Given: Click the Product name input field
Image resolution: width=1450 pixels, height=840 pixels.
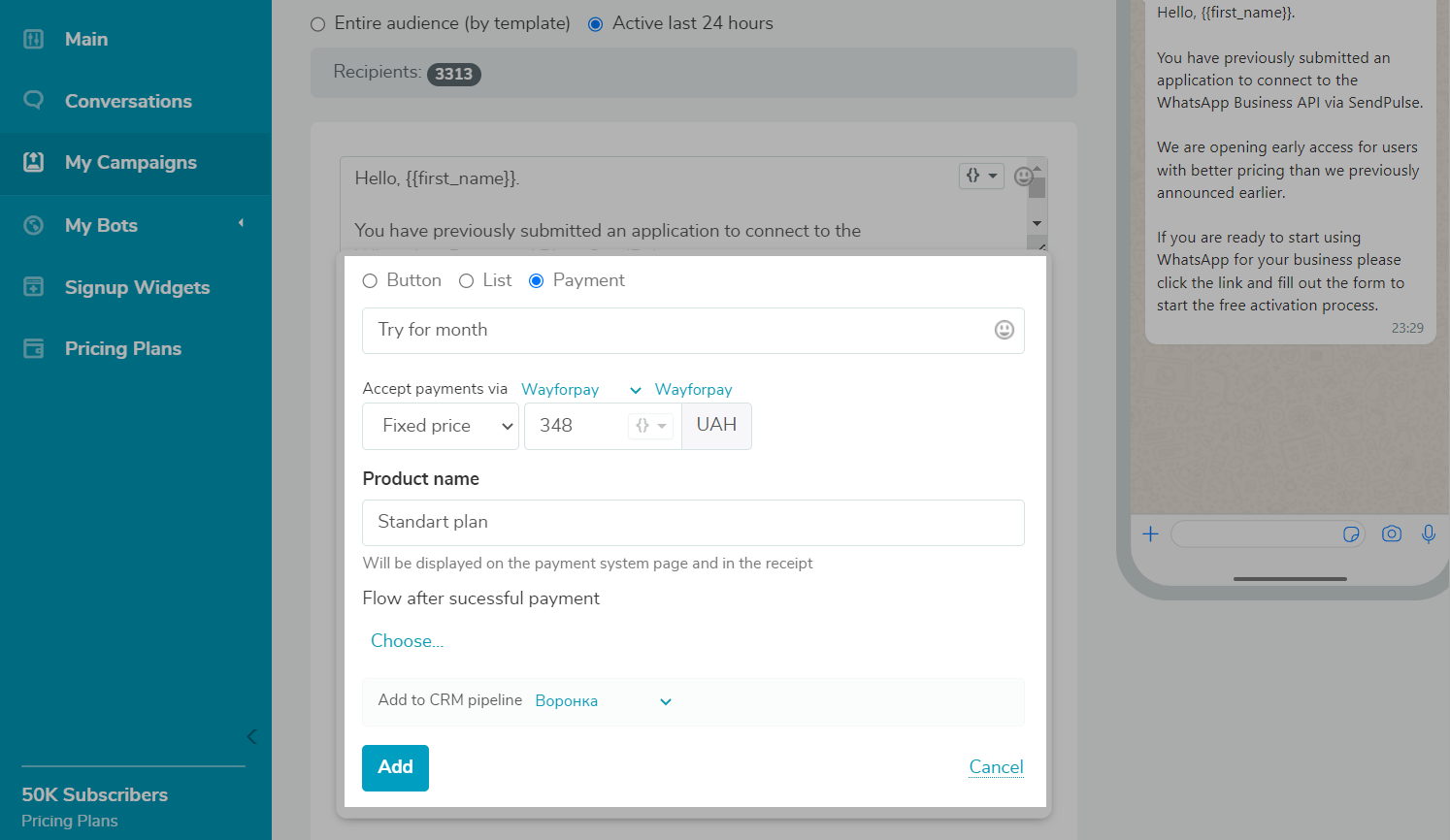Looking at the screenshot, I should [x=693, y=523].
